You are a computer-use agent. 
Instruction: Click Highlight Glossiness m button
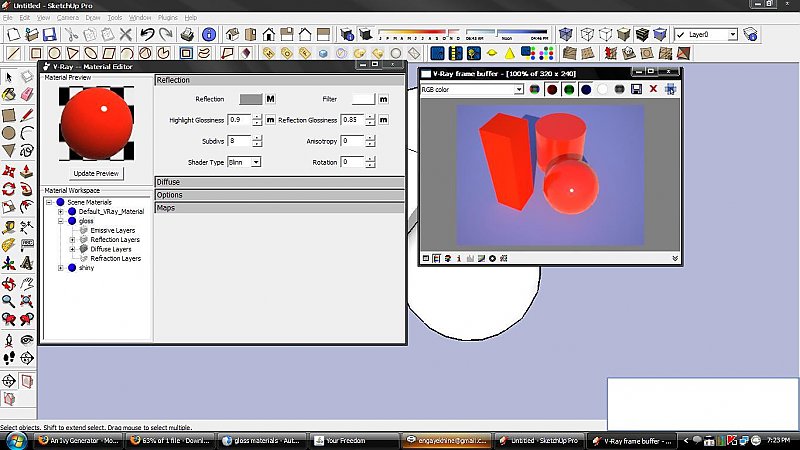click(x=270, y=120)
